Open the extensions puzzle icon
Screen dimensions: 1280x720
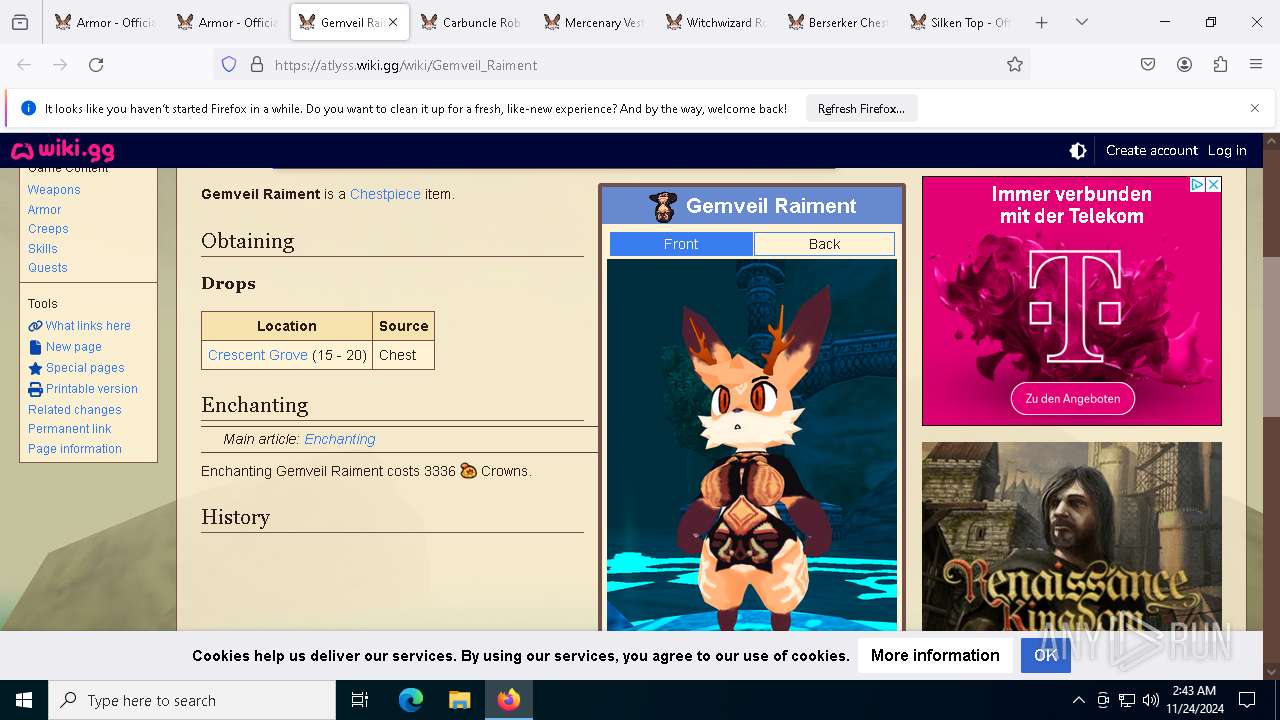click(1220, 65)
